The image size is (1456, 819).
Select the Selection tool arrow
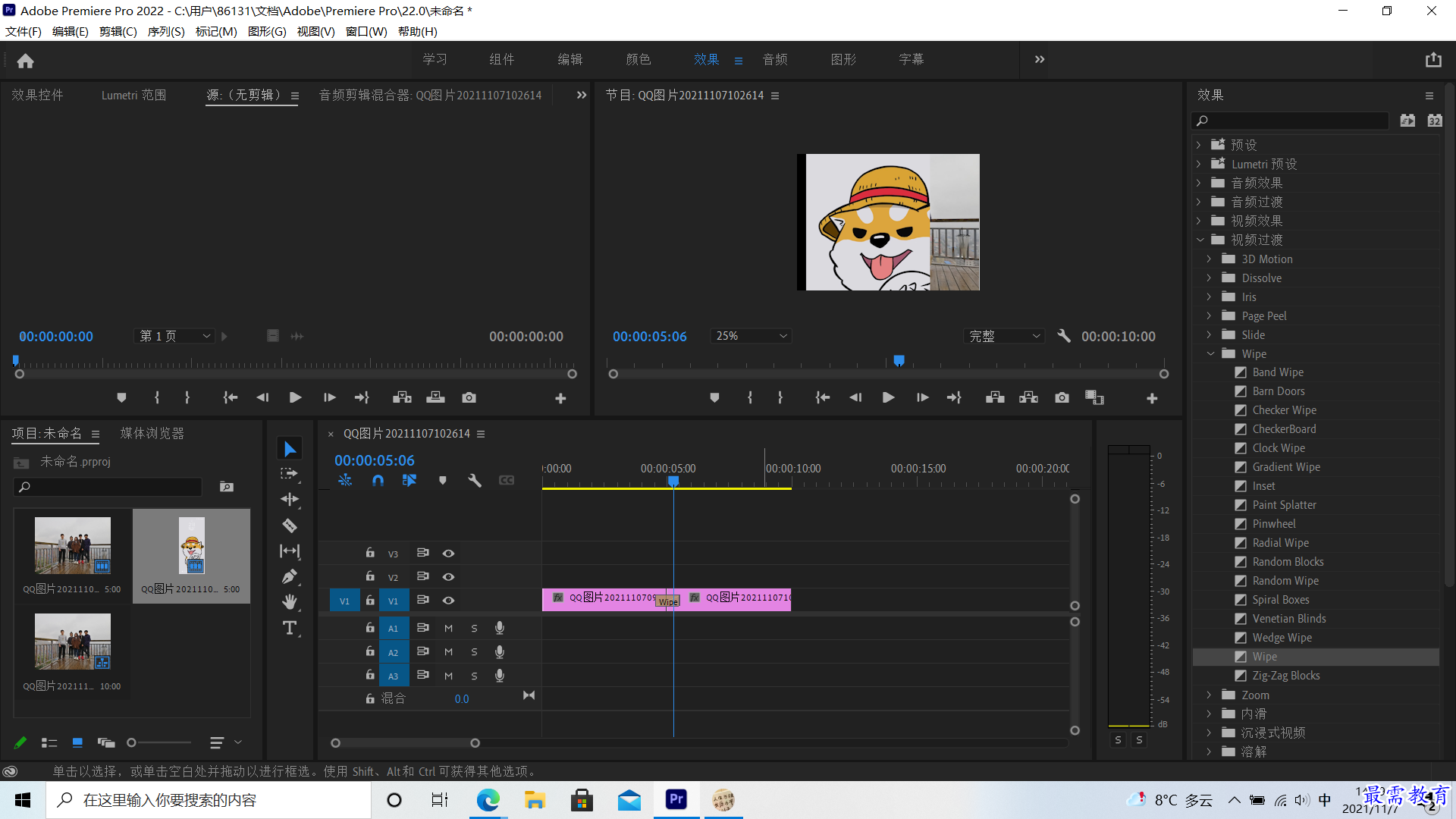[x=290, y=449]
